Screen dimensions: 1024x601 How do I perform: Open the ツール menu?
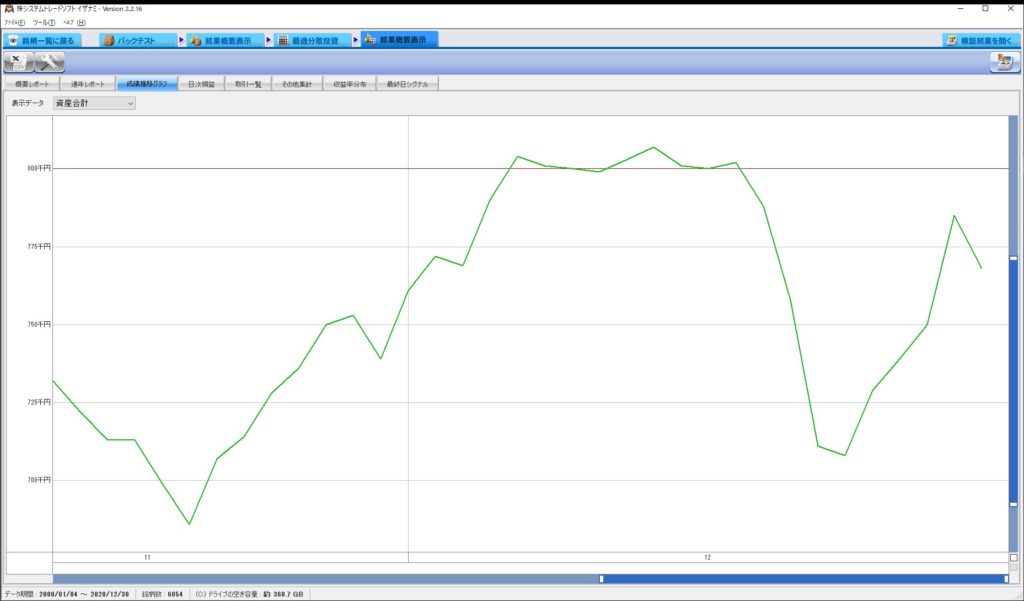44,22
